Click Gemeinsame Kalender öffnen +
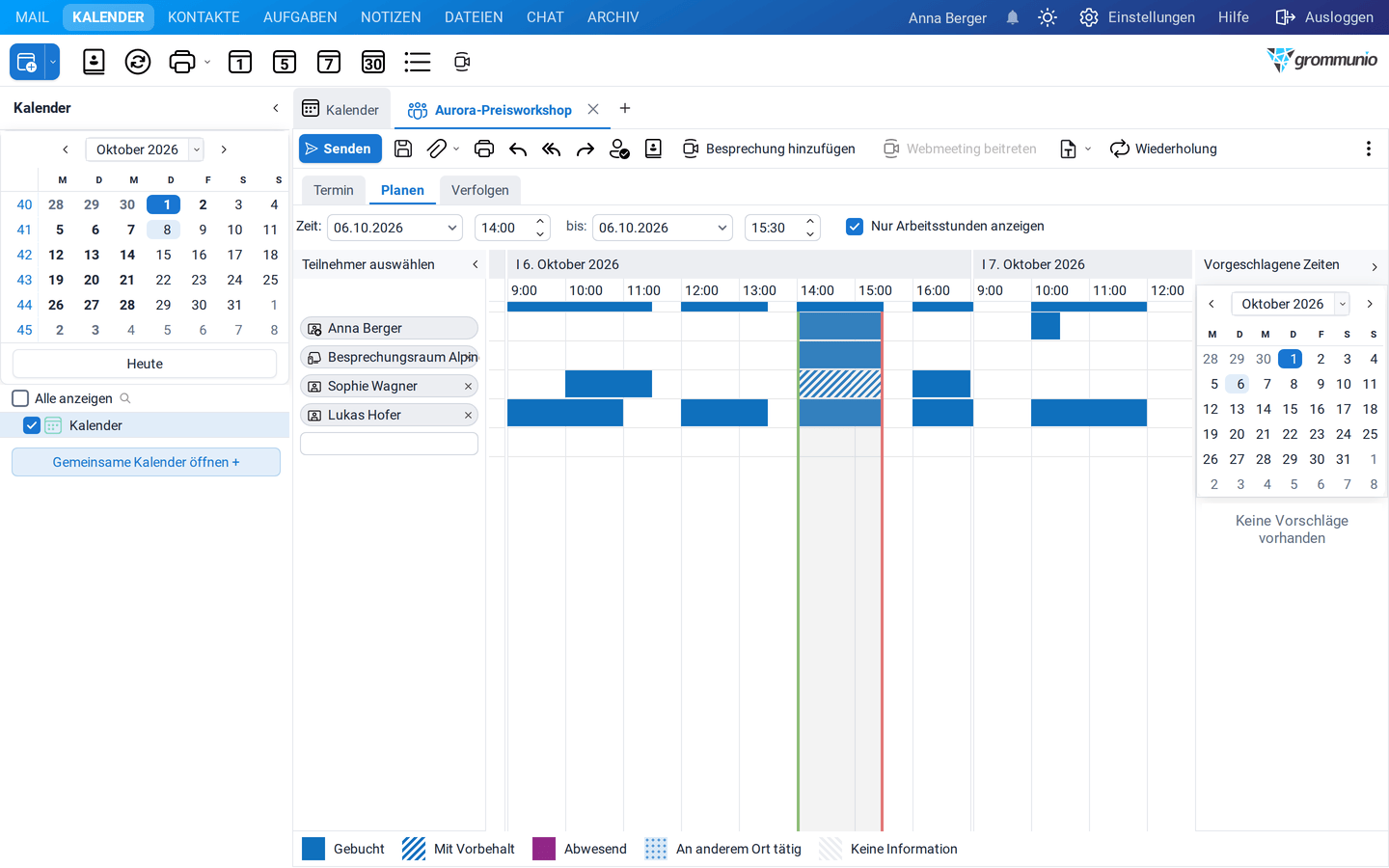 (x=146, y=462)
